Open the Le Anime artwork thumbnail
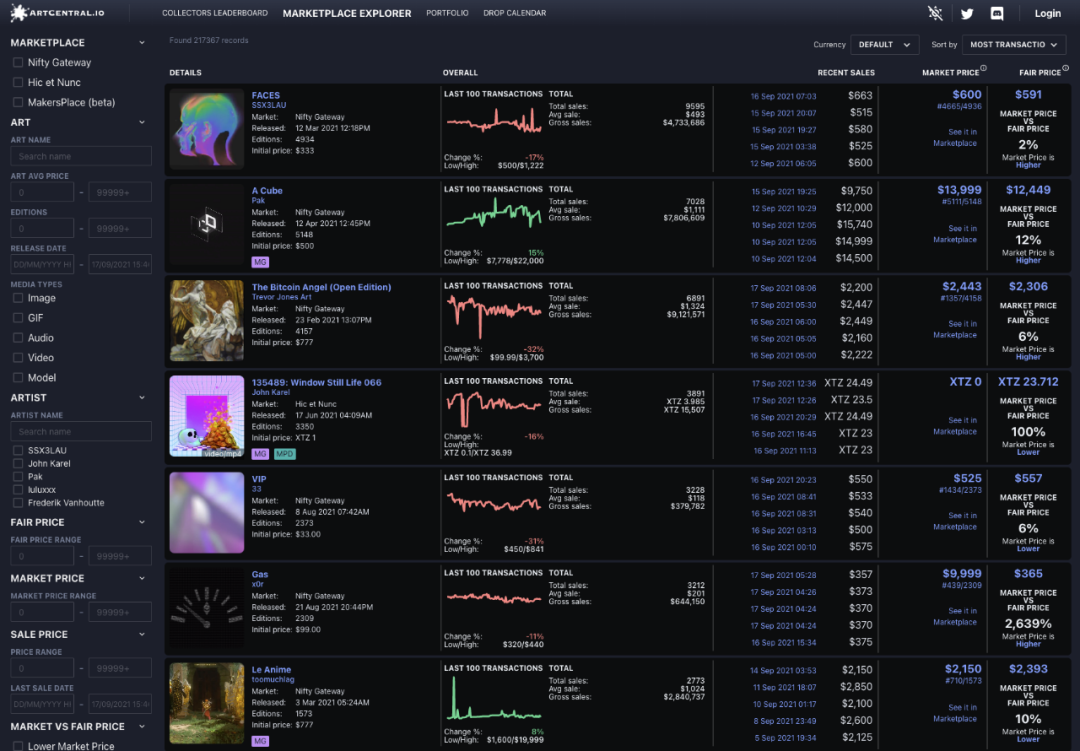This screenshot has height=751, width=1080. (207, 703)
